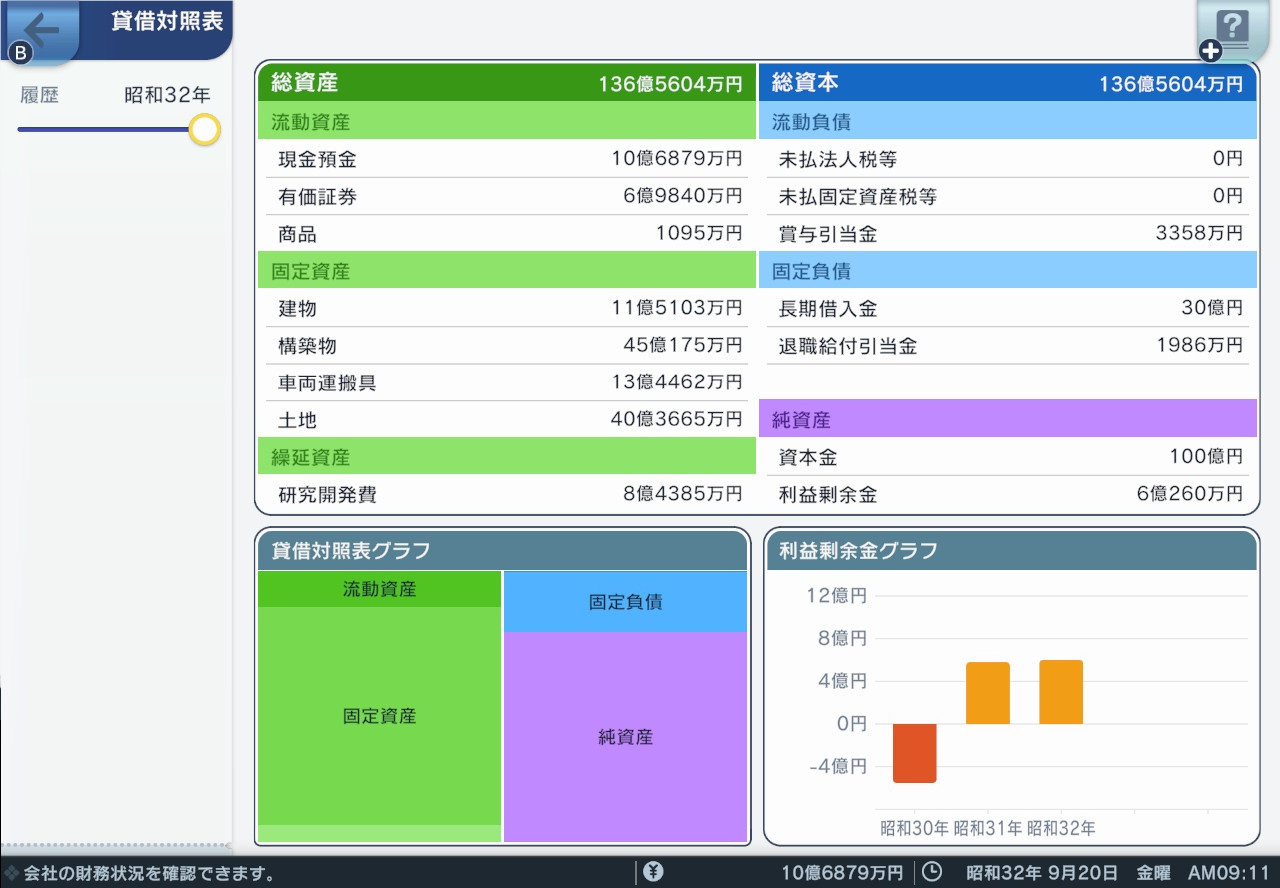Select the 現金預金 row
Screen dimensions: 1280x888
click(507, 158)
